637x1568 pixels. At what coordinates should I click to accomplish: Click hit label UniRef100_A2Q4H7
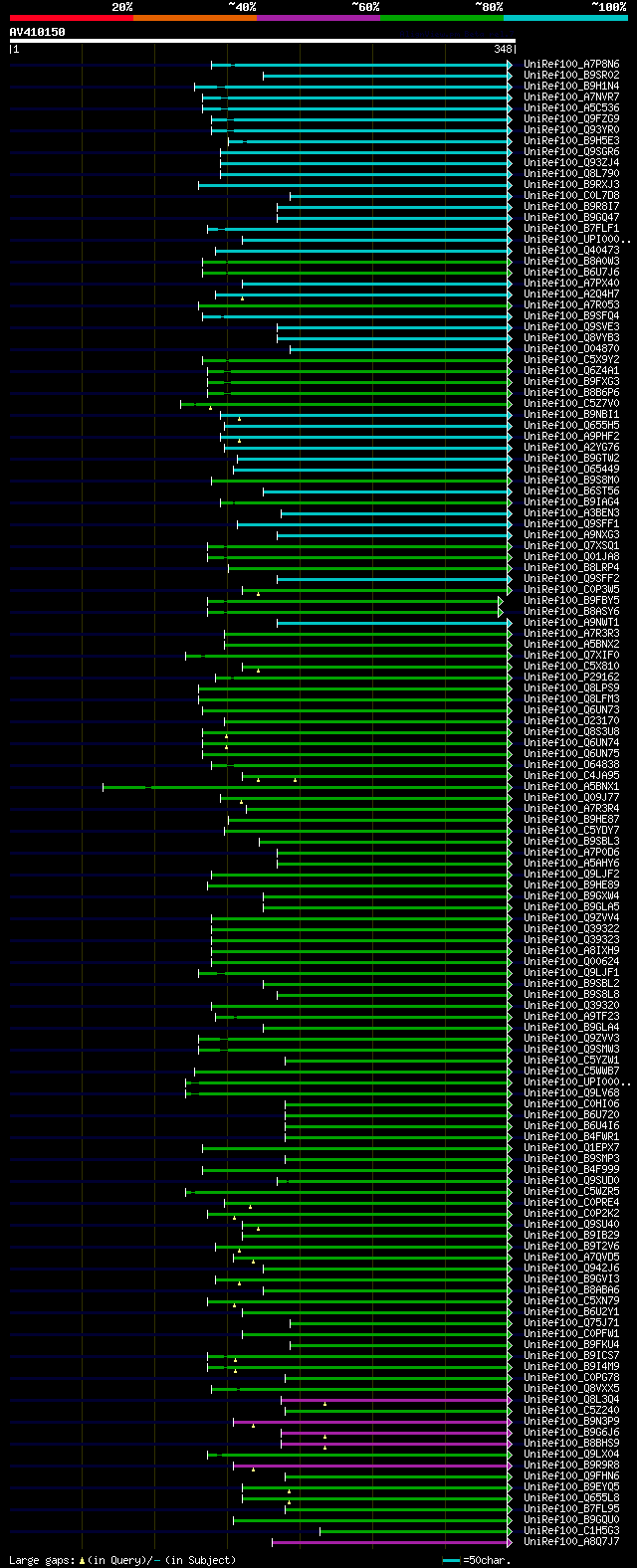[571, 294]
